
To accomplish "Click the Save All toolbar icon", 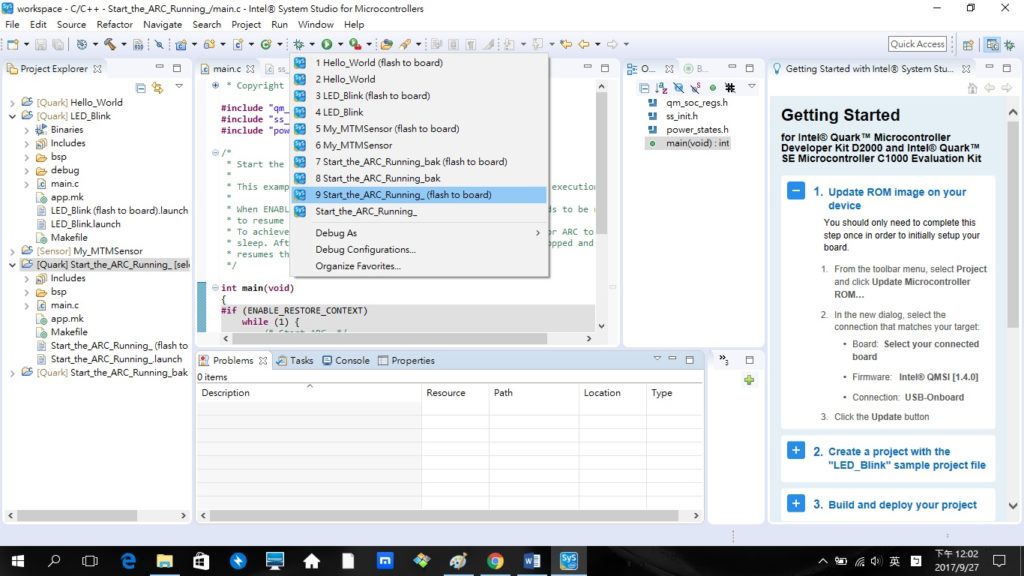I will 58,44.
